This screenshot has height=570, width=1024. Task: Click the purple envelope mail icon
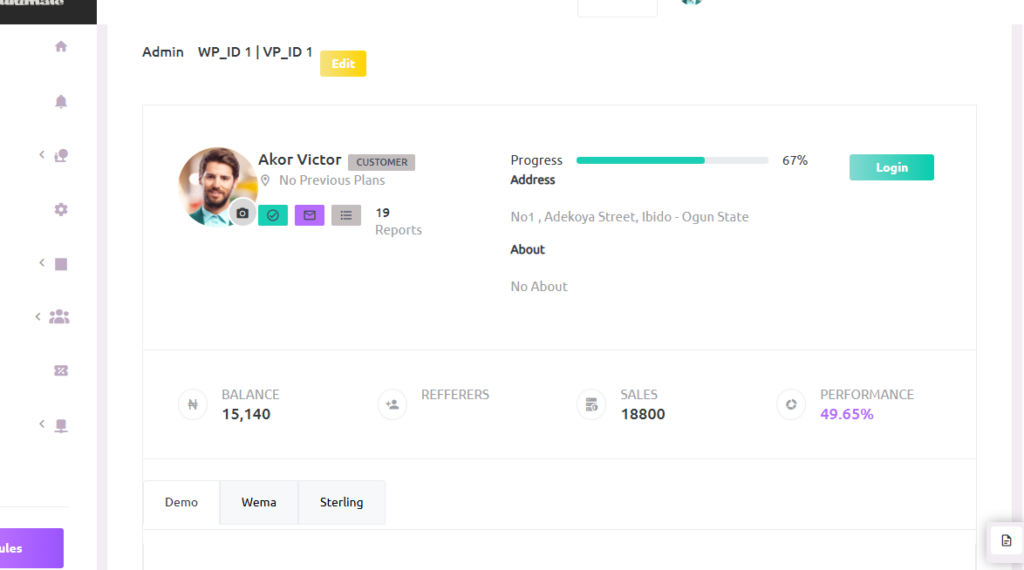coord(309,215)
